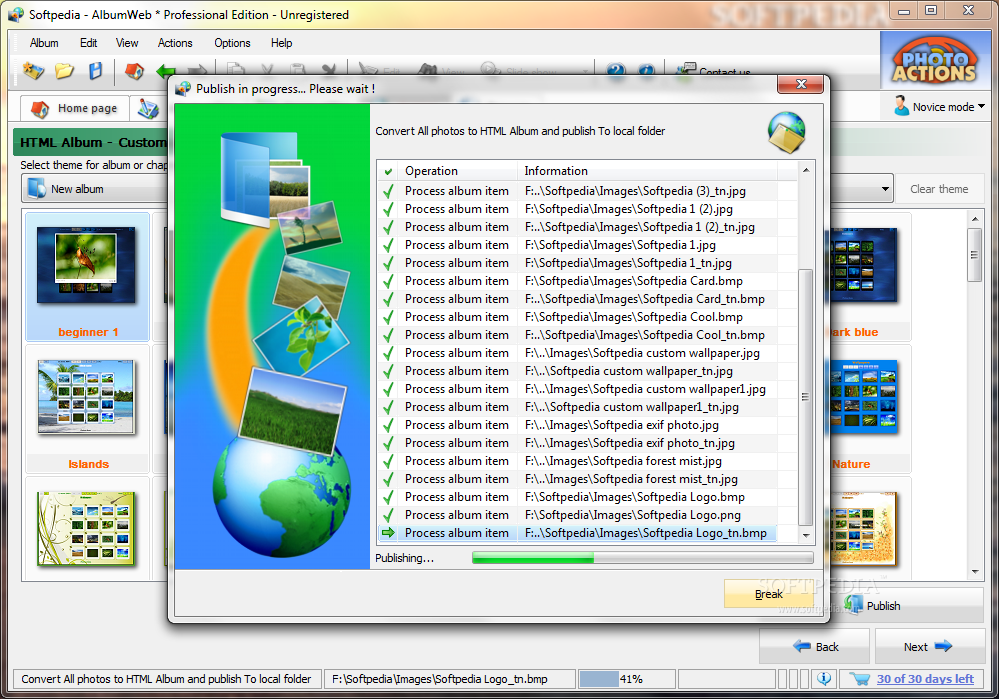Open the Actions menu
The image size is (999, 699).
pos(175,43)
